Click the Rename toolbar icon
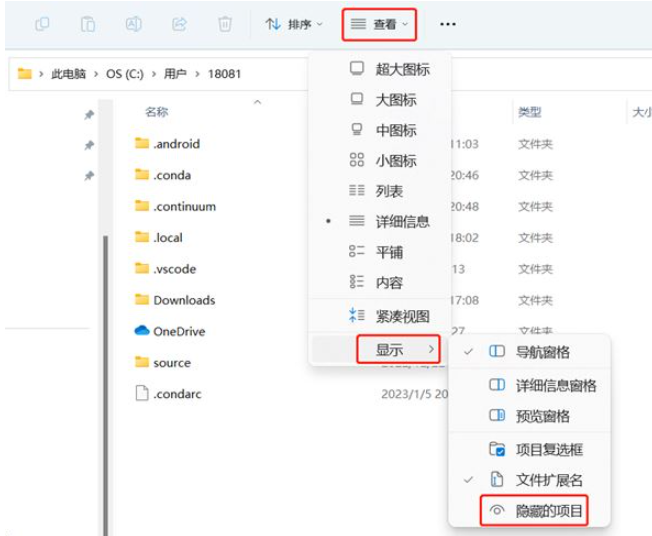Image resolution: width=652 pixels, height=536 pixels. pyautogui.click(x=133, y=24)
